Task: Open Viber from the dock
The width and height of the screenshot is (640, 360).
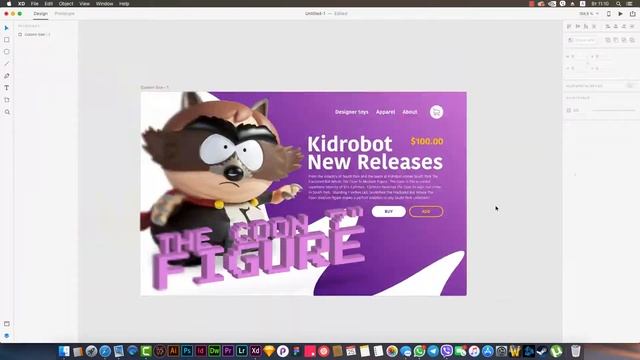Action: (x=447, y=351)
